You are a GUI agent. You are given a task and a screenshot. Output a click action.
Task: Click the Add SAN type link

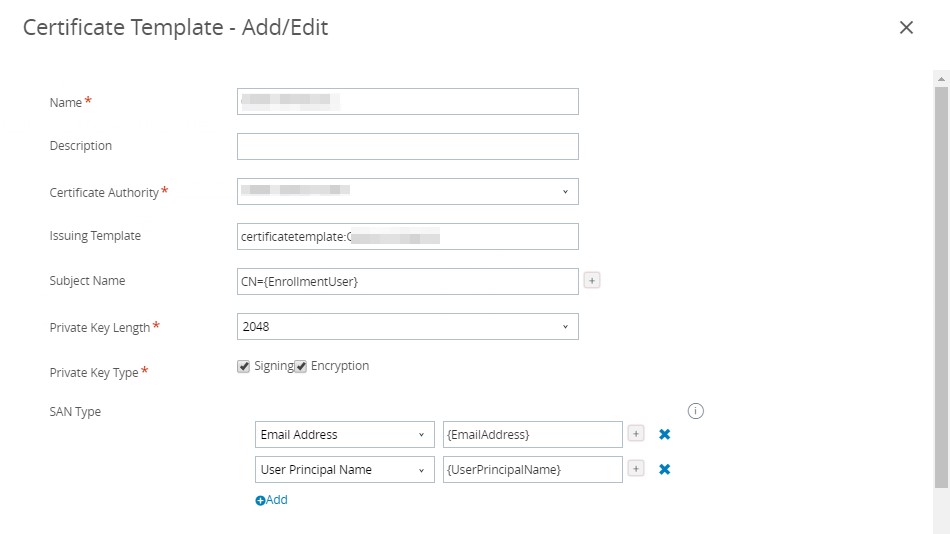272,500
